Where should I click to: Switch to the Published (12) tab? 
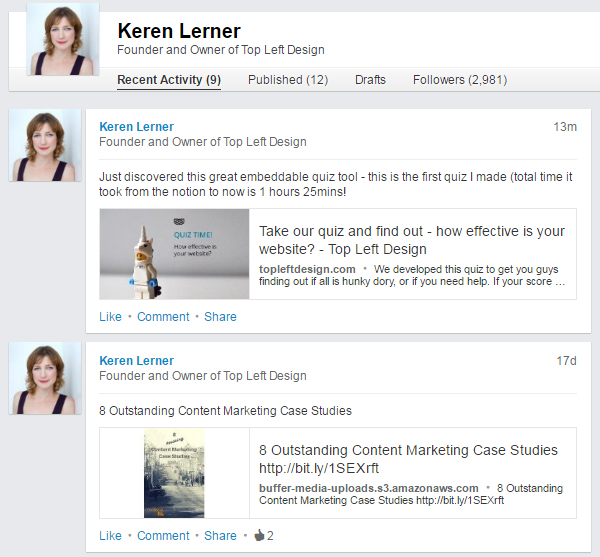288,80
